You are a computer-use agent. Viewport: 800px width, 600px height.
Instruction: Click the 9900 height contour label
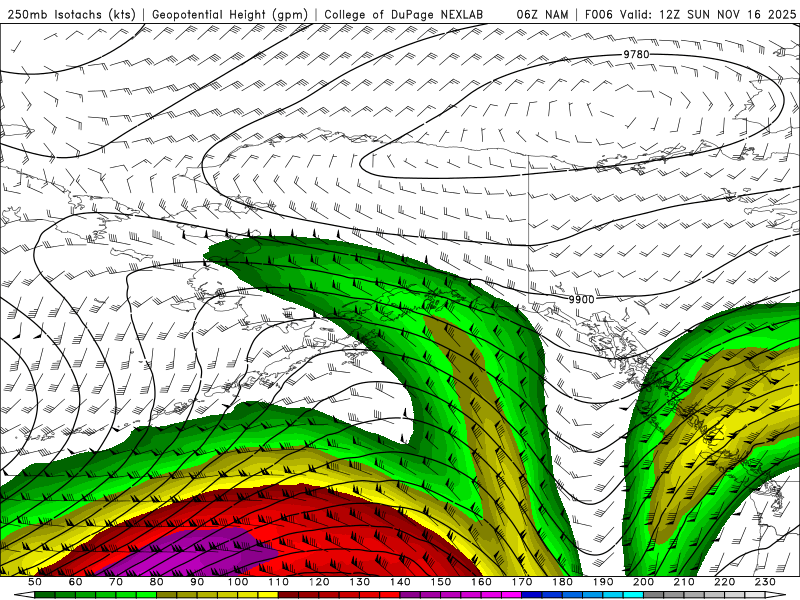coord(582,299)
